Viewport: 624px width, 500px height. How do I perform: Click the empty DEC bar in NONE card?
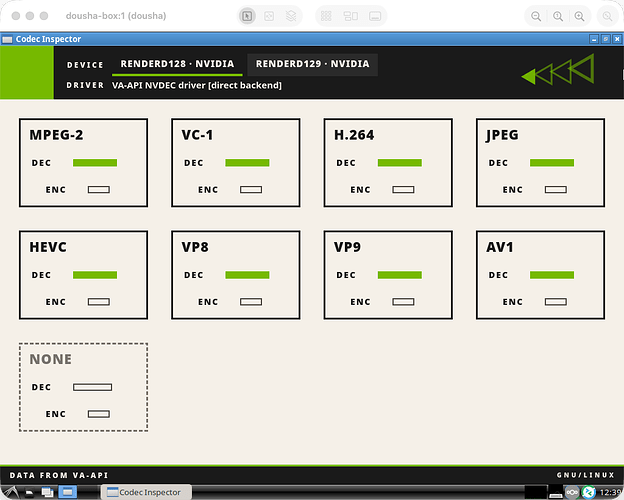click(x=92, y=387)
